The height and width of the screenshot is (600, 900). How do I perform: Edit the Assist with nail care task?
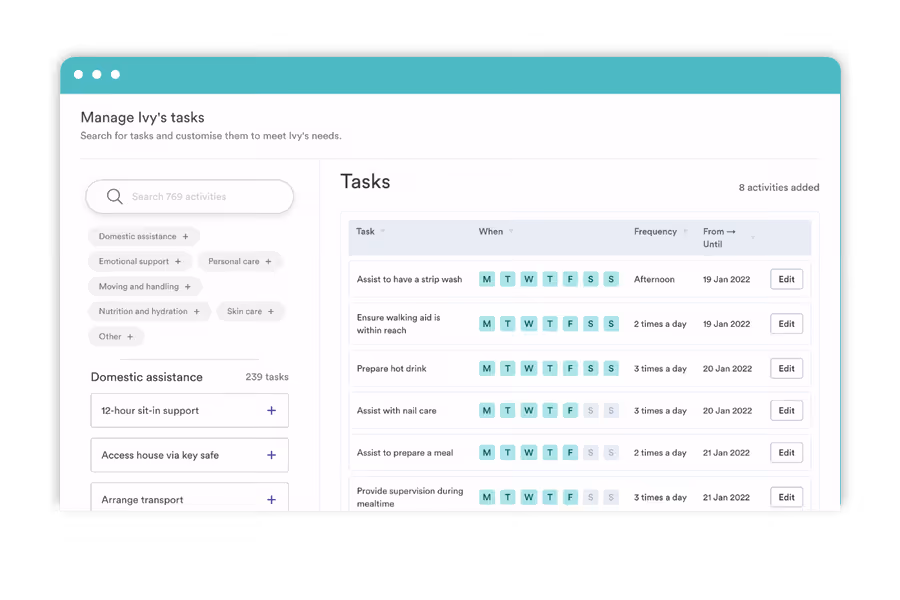tap(786, 411)
